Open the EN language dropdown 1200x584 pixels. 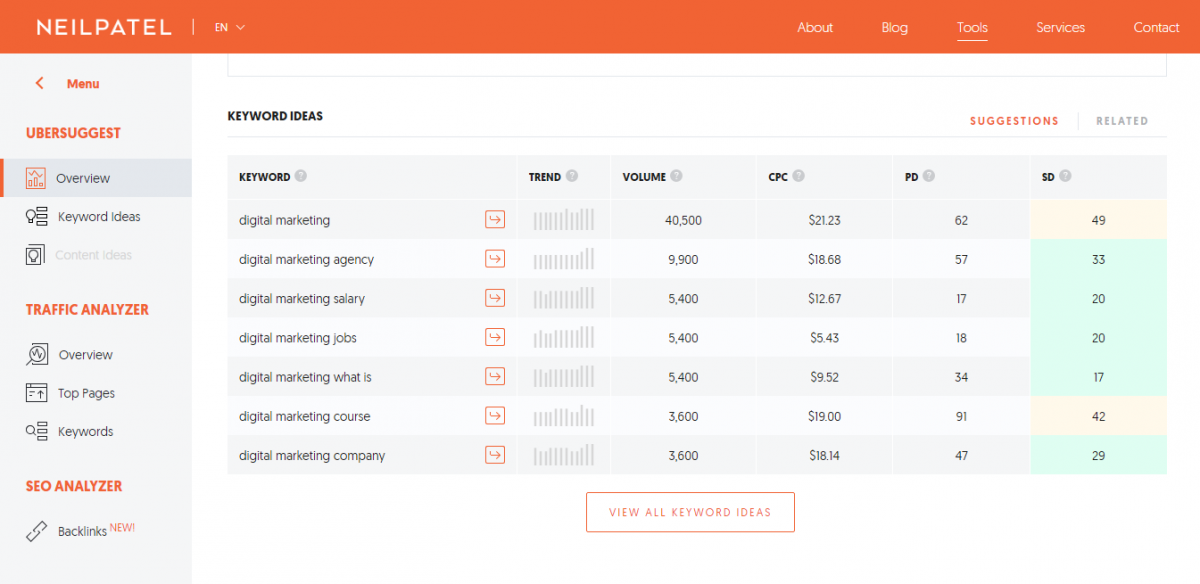point(229,27)
